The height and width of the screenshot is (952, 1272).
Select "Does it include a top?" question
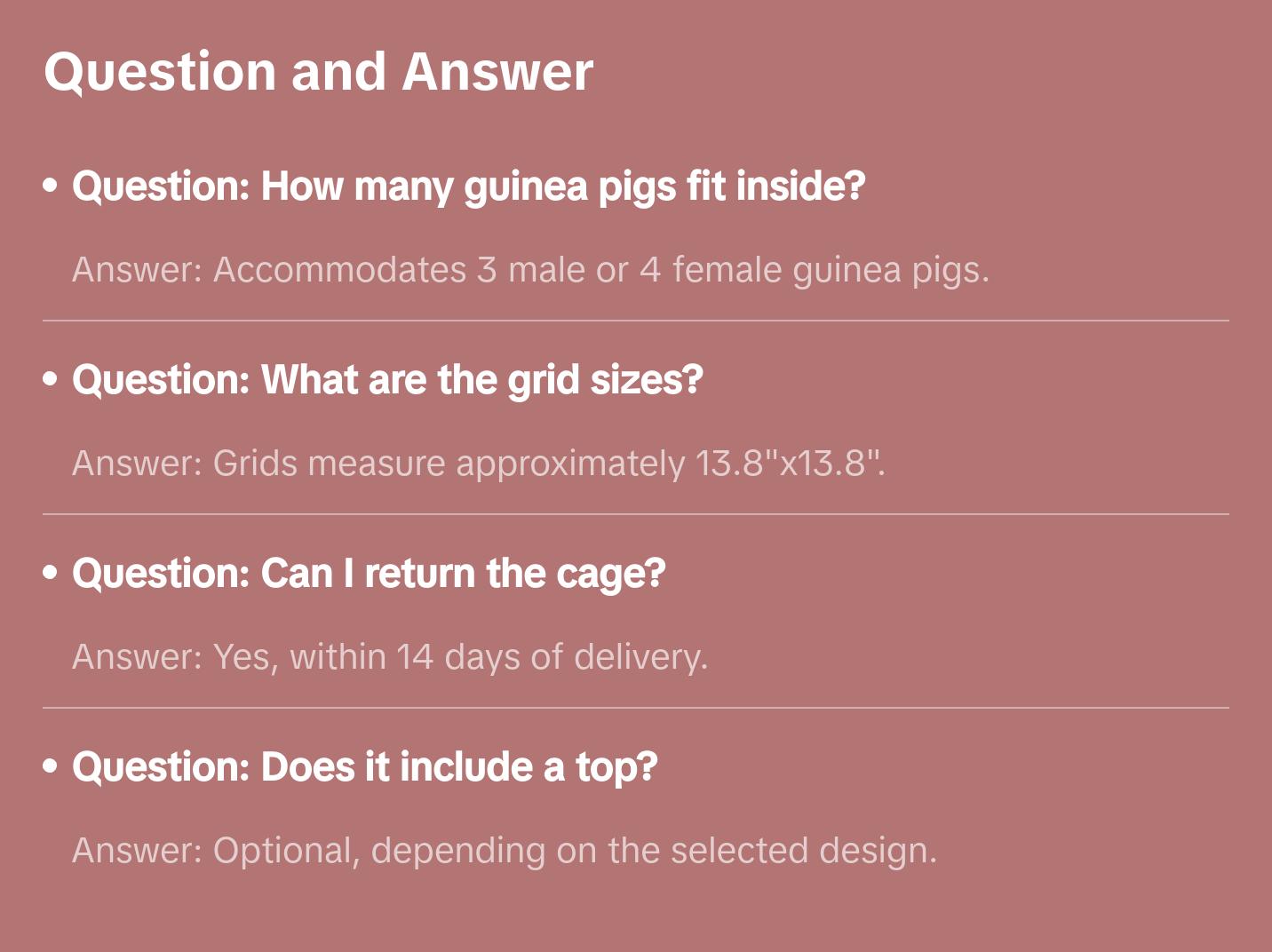point(364,767)
